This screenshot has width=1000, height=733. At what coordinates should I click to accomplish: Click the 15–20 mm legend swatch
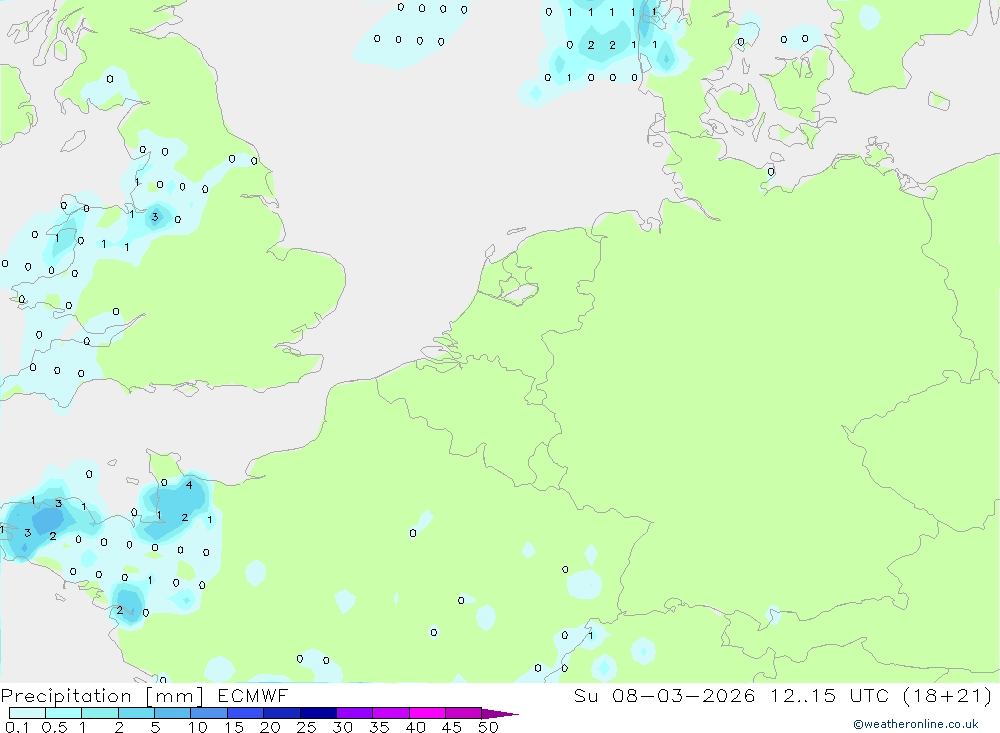point(246,713)
